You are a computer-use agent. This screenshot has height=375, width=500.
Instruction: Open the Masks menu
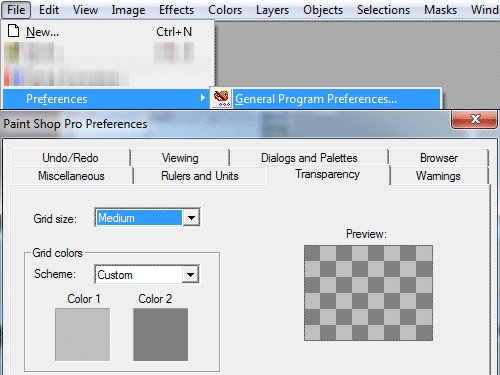tap(440, 10)
